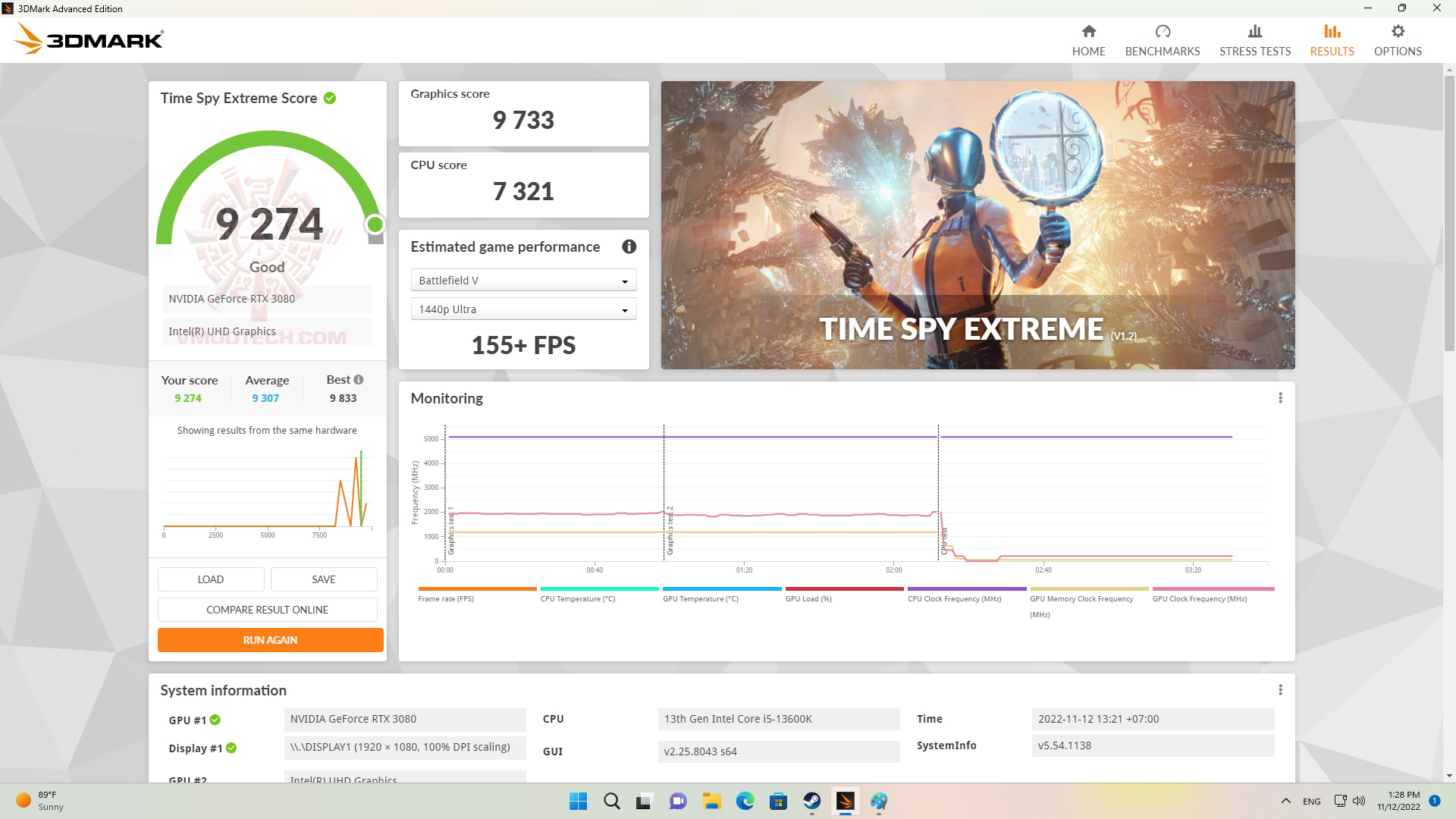Viewport: 1456px width, 819px height.
Task: Expand the Battlefield V game dropdown
Action: click(523, 281)
